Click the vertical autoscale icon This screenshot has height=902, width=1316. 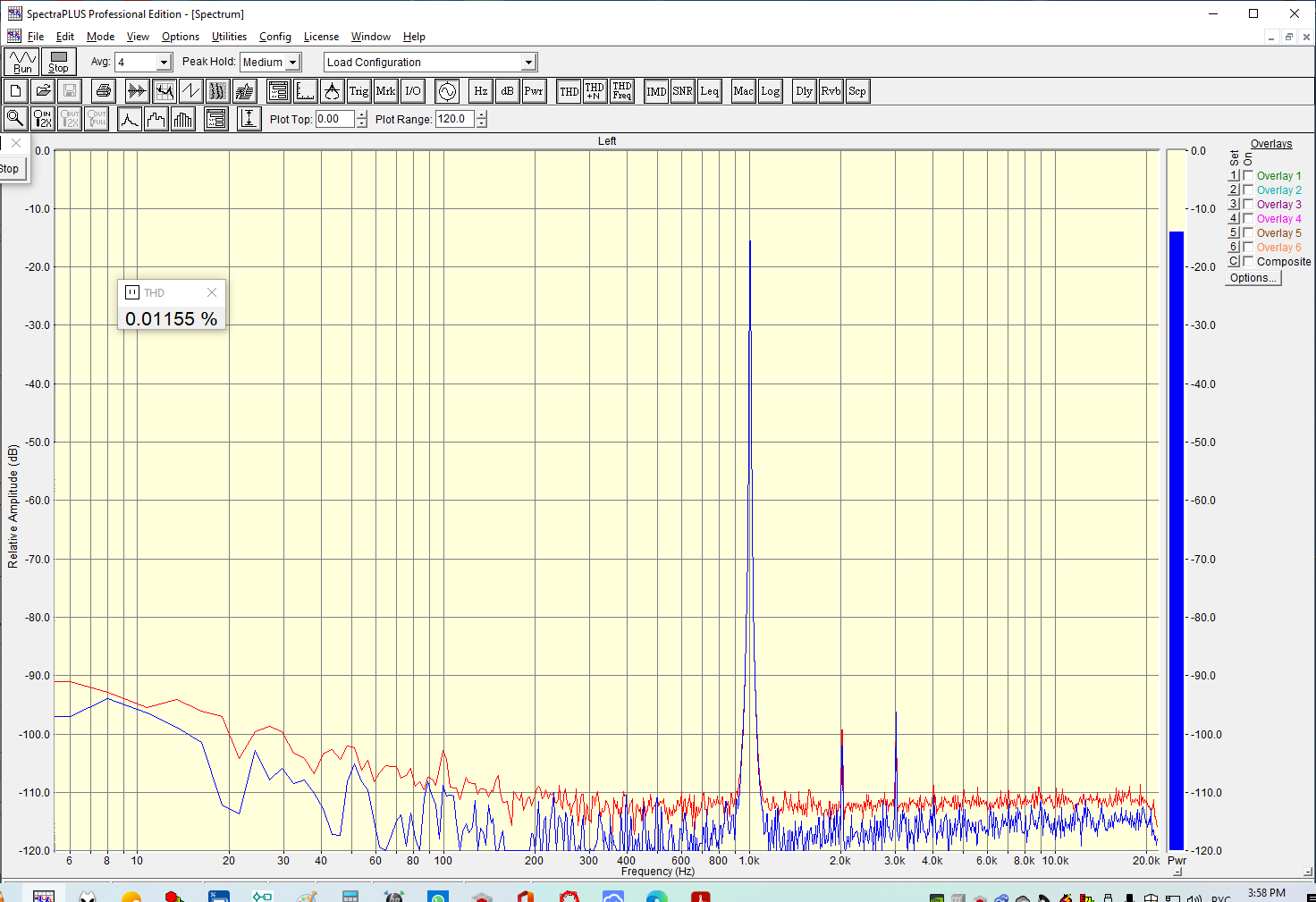[x=249, y=119]
